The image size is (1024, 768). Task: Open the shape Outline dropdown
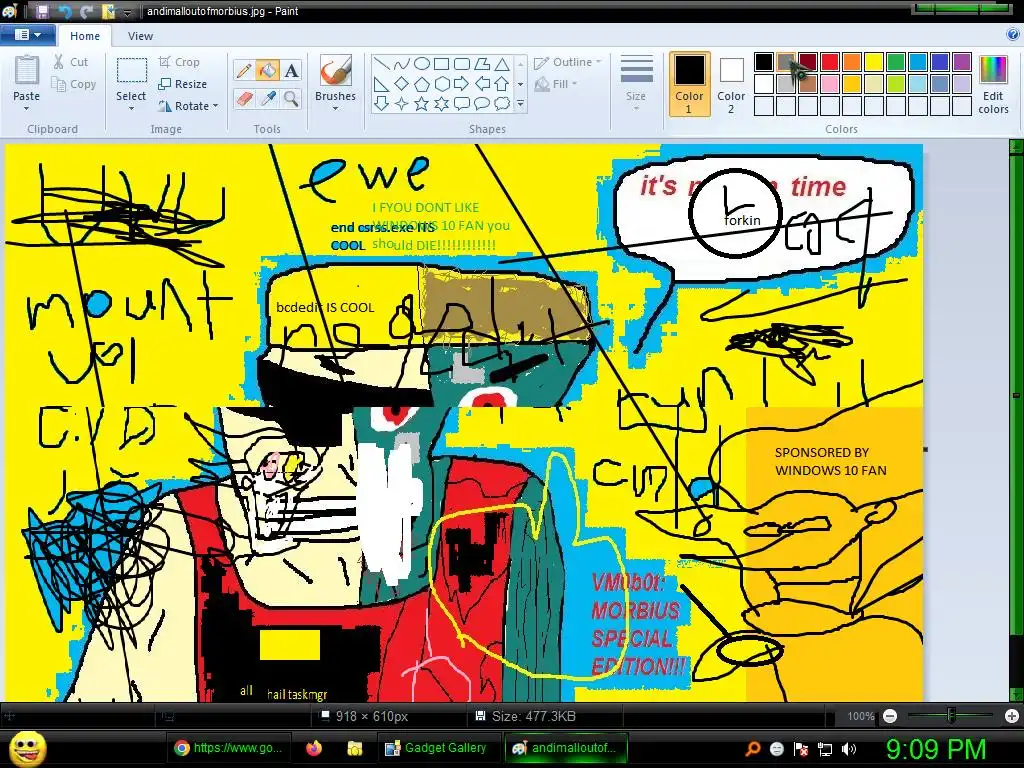pos(568,62)
